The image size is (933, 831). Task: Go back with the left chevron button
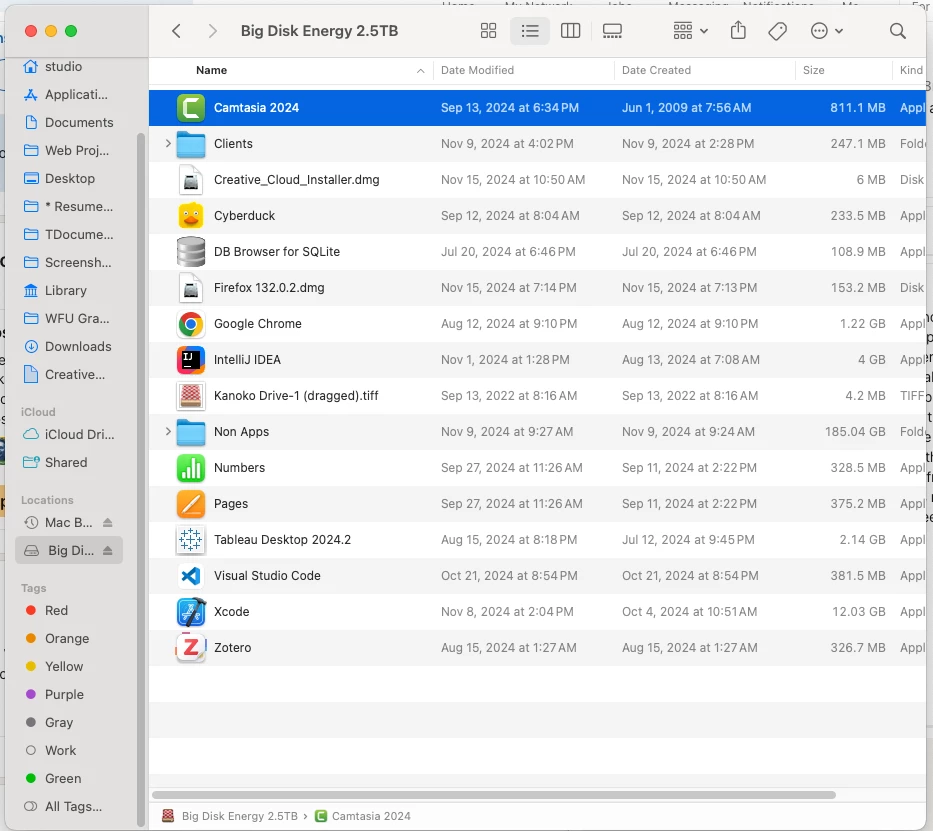click(x=176, y=31)
